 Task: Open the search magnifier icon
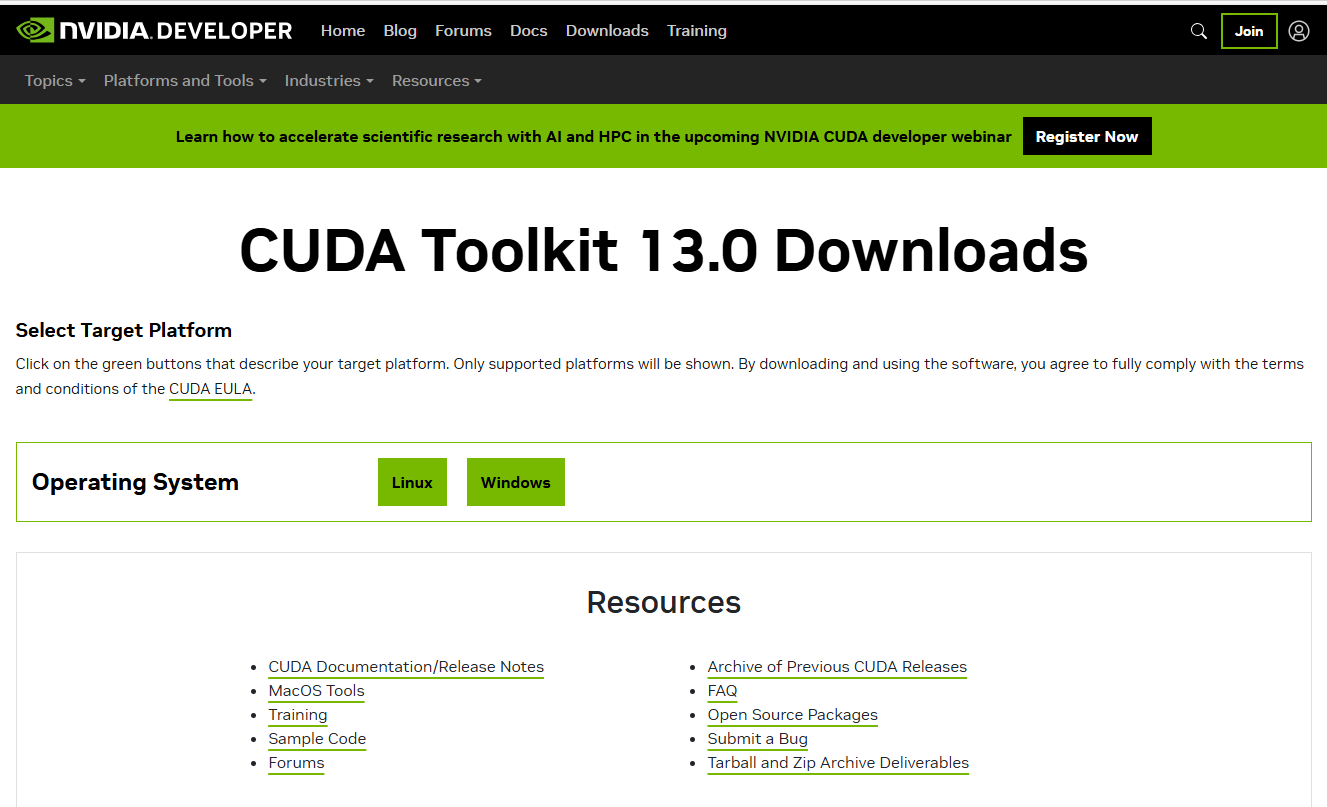coord(1198,31)
